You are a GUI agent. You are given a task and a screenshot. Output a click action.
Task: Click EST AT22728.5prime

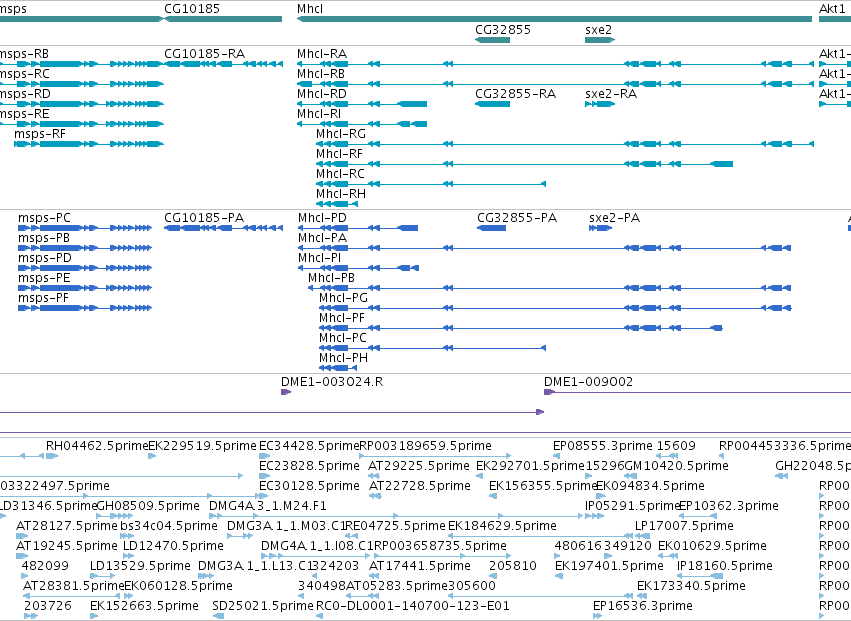(420, 486)
